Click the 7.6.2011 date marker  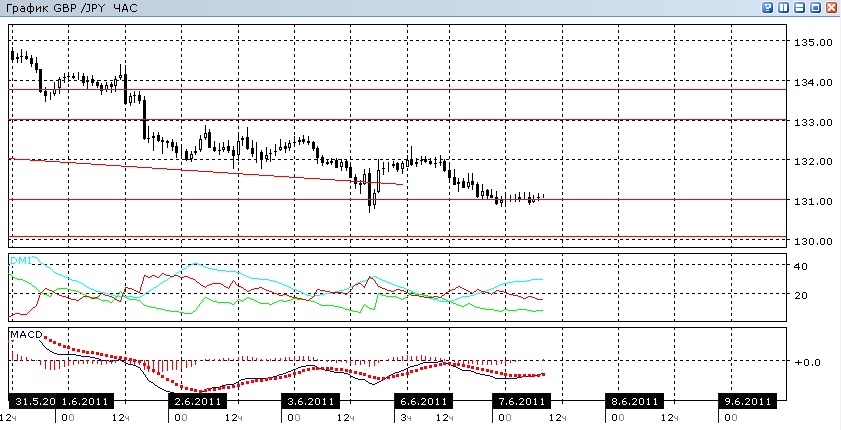click(521, 401)
